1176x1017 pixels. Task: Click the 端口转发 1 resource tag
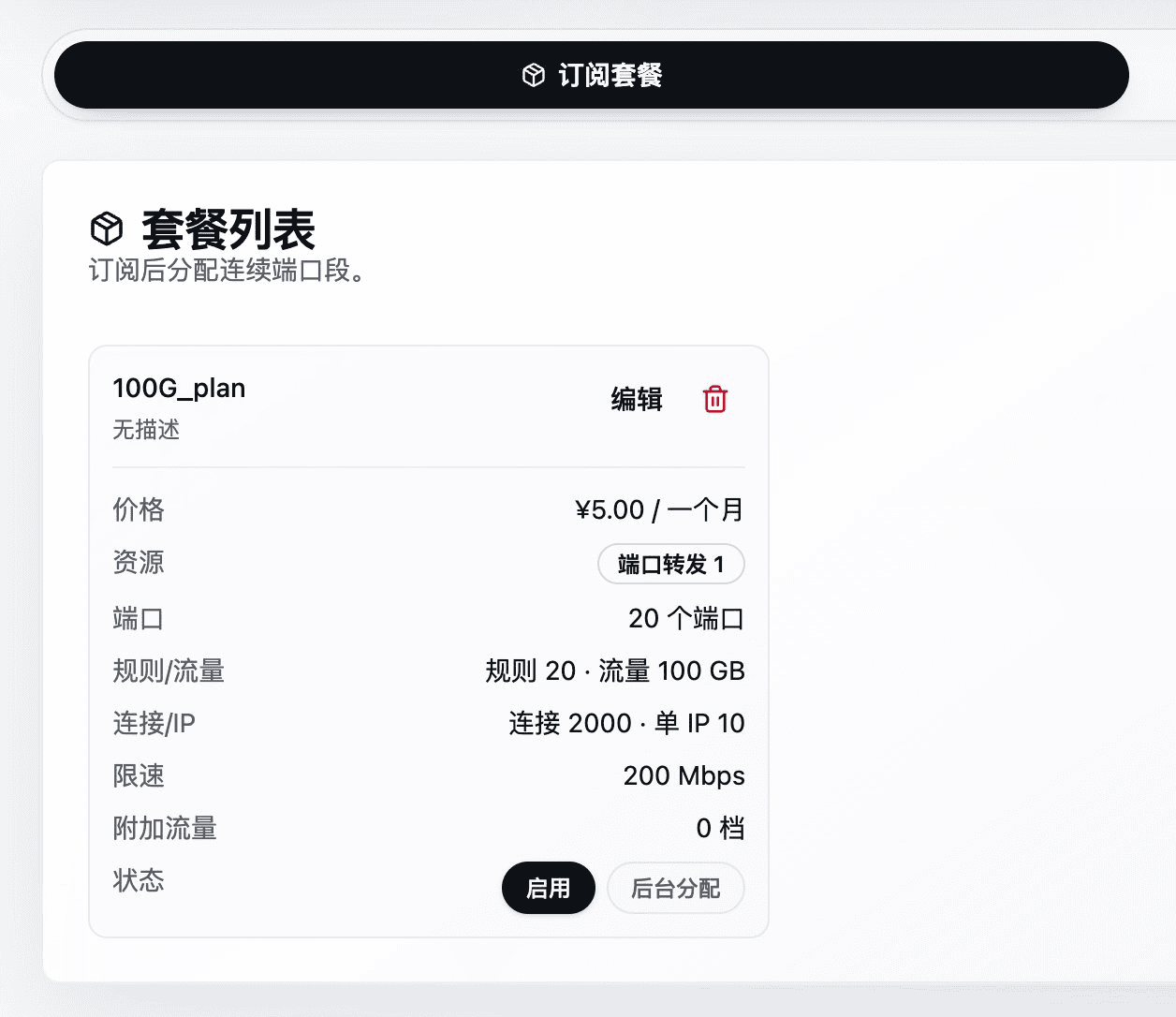(x=671, y=564)
